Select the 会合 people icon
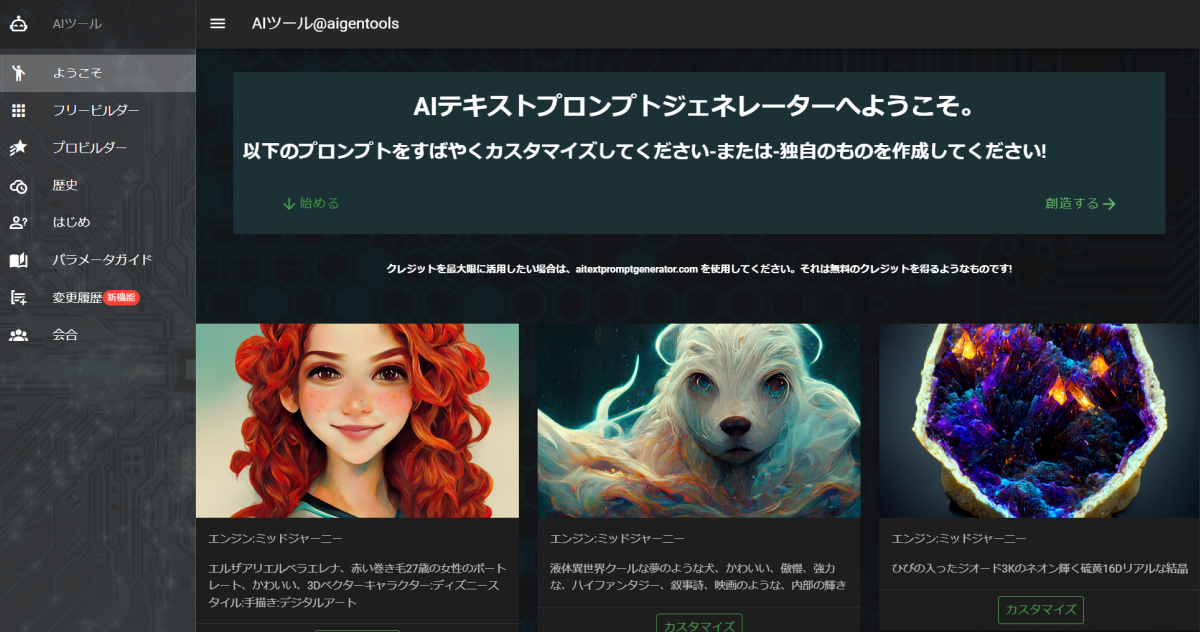The image size is (1200, 632). point(16,333)
